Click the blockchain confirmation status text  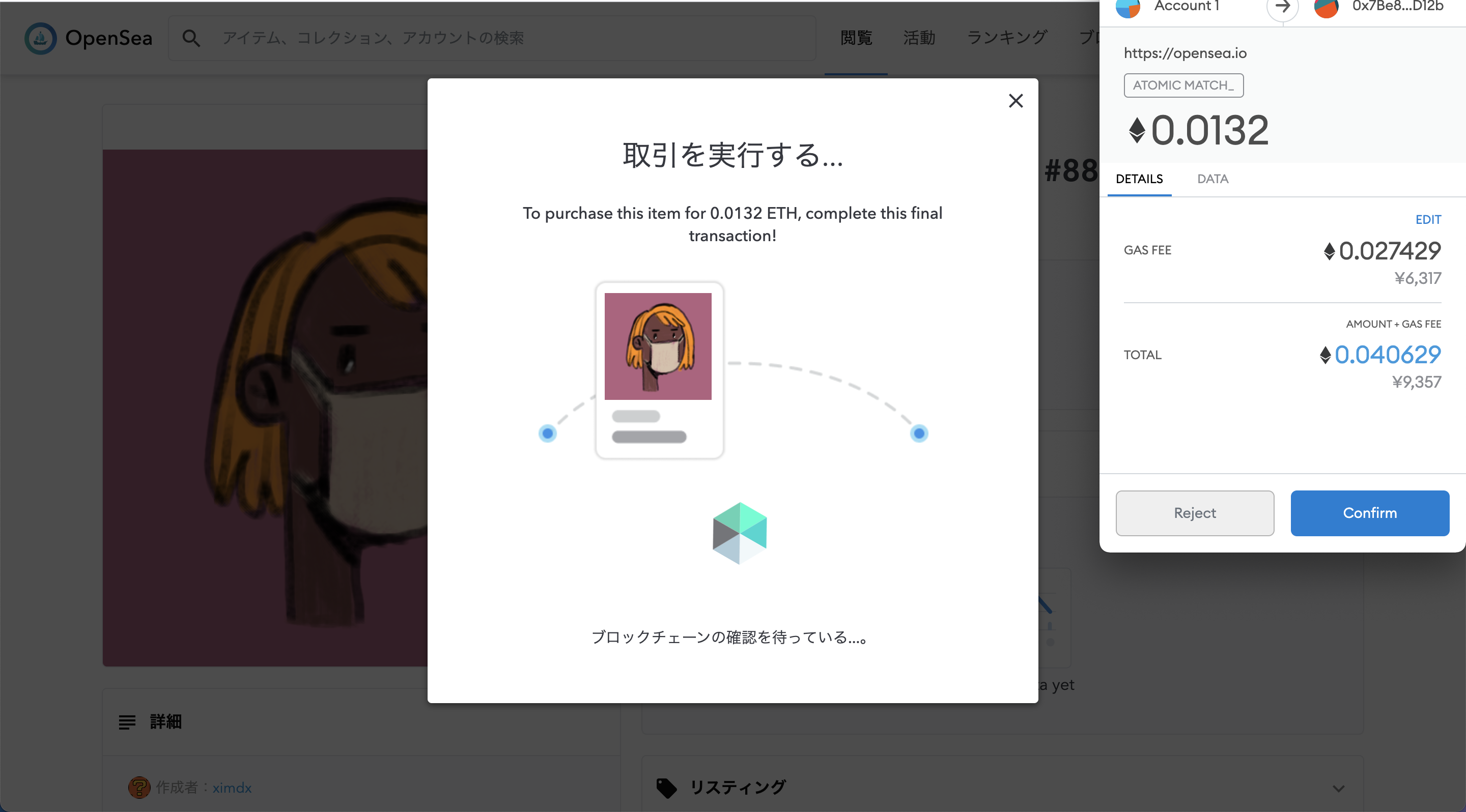pyautogui.click(x=728, y=637)
